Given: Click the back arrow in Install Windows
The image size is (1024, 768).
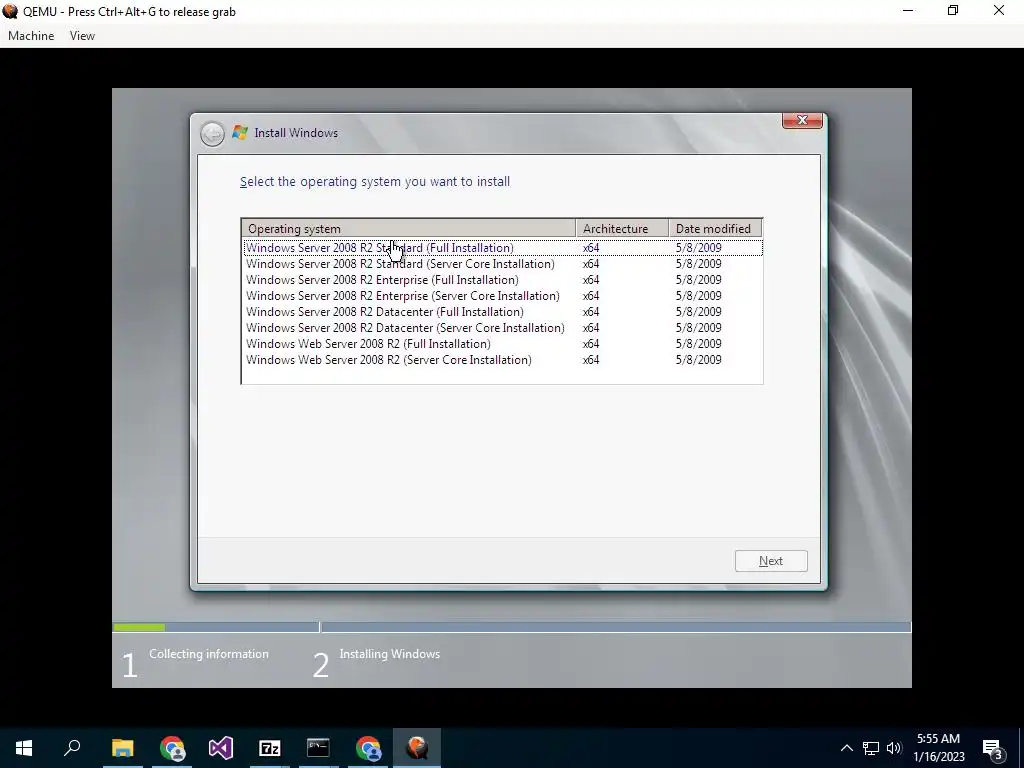Looking at the screenshot, I should (212, 133).
